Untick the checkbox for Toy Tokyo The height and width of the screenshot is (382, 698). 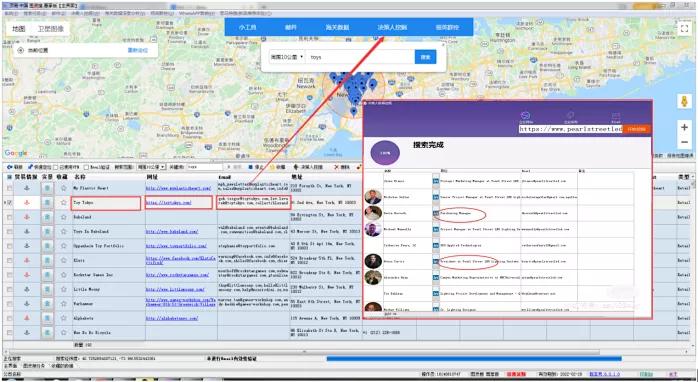9,203
